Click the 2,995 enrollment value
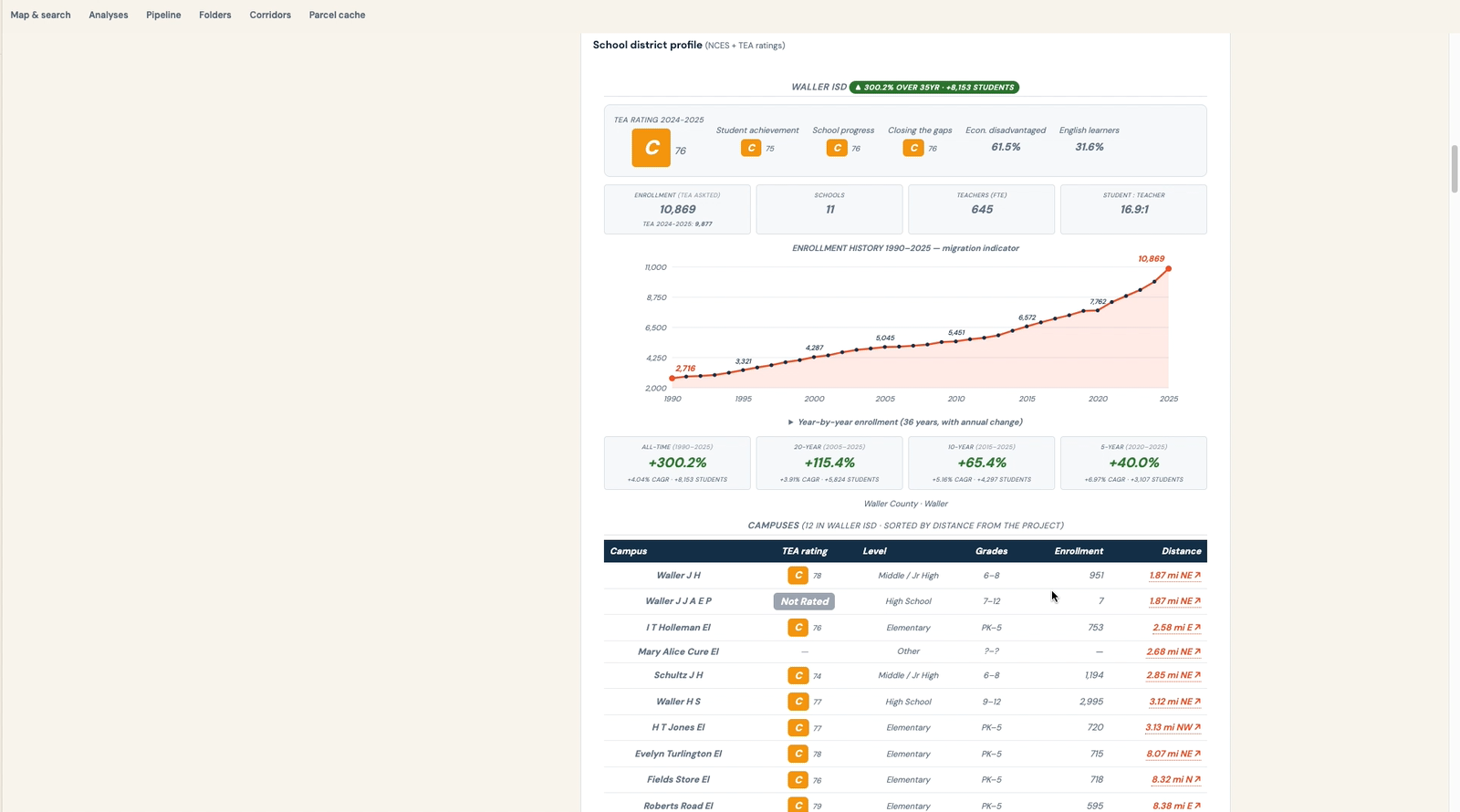 pyautogui.click(x=1091, y=702)
